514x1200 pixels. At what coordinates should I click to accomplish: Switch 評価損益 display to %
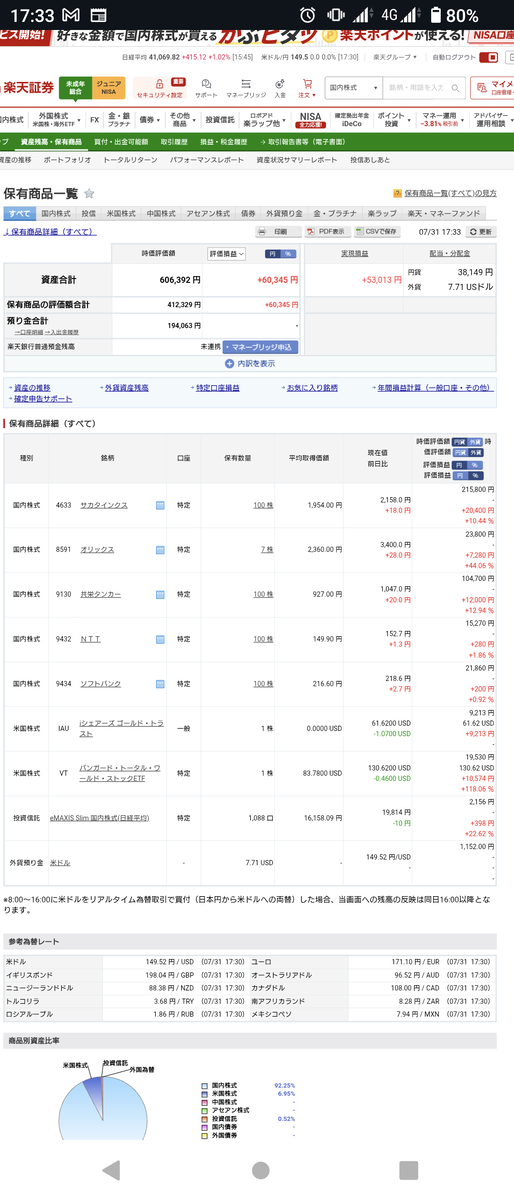(288, 254)
